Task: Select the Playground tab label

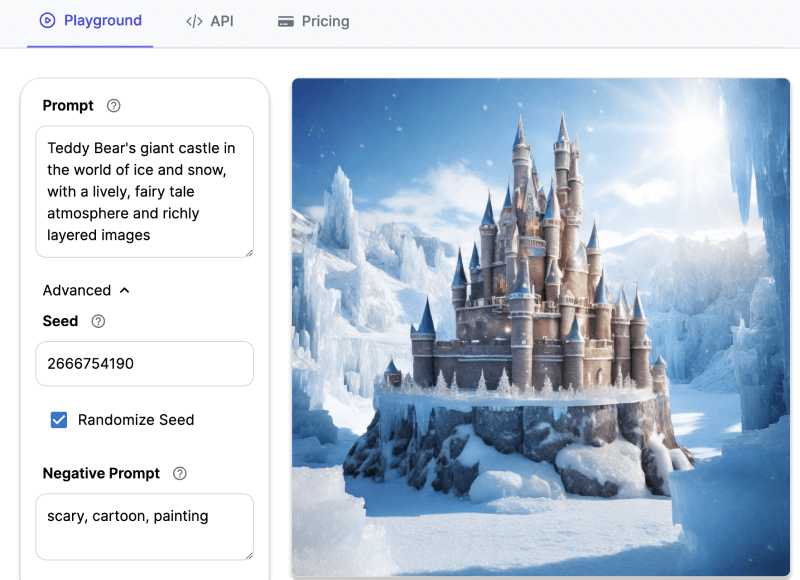Action: (x=103, y=21)
